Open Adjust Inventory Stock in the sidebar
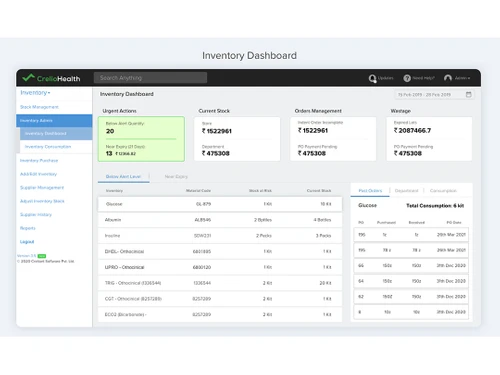The image size is (500, 375). 42,201
